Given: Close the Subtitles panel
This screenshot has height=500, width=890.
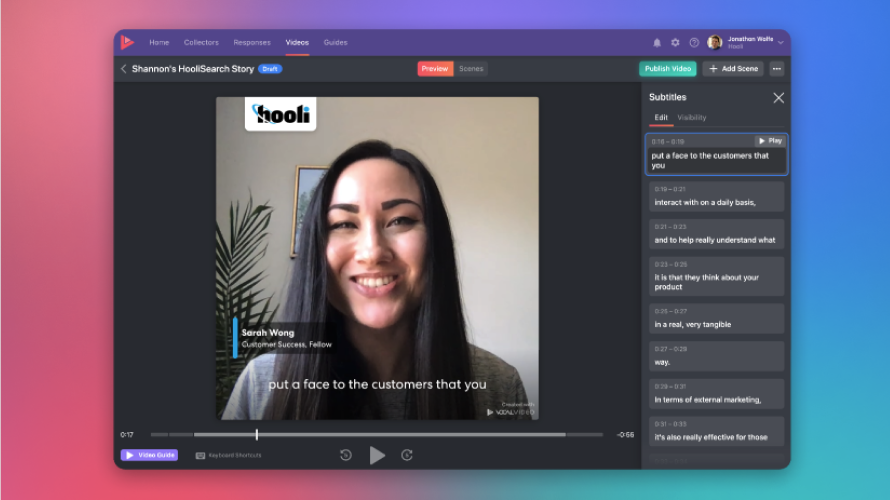Looking at the screenshot, I should (778, 98).
